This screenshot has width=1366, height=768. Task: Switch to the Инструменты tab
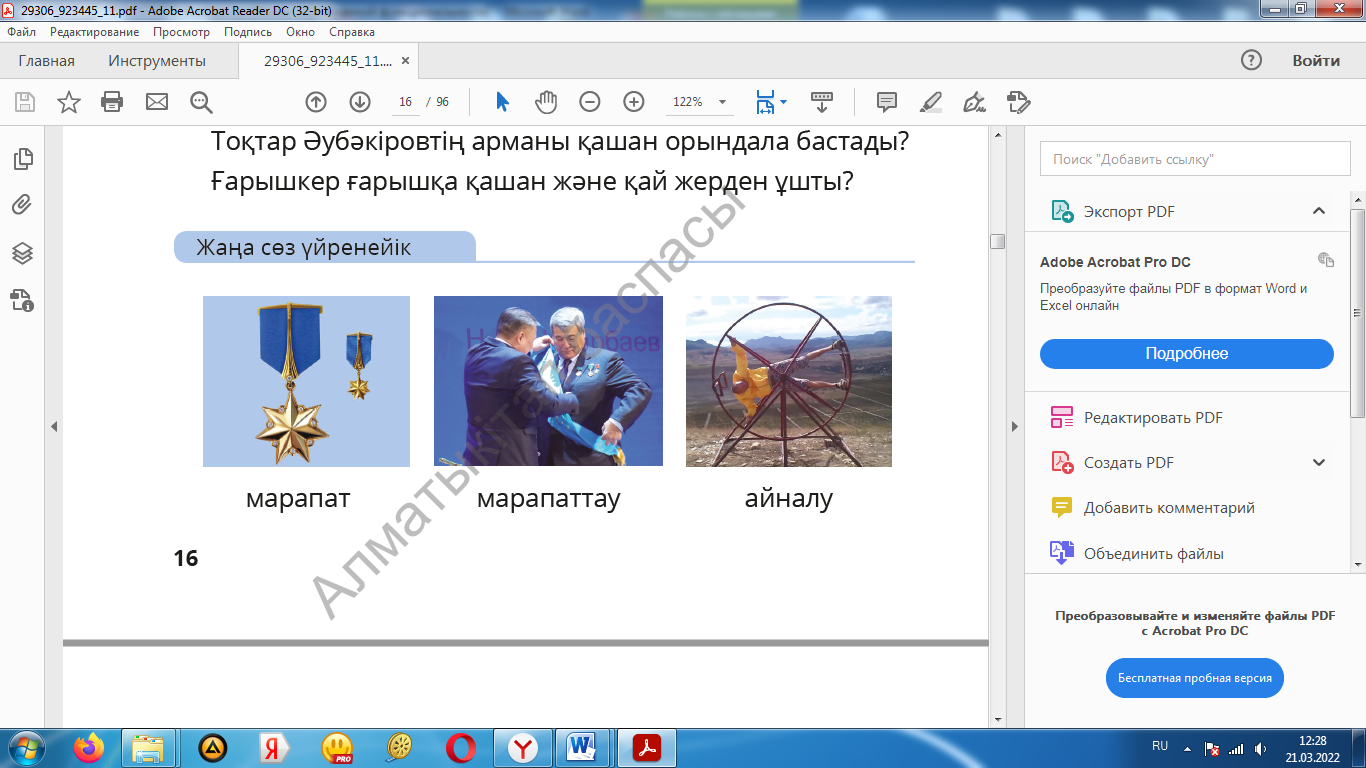click(x=157, y=61)
